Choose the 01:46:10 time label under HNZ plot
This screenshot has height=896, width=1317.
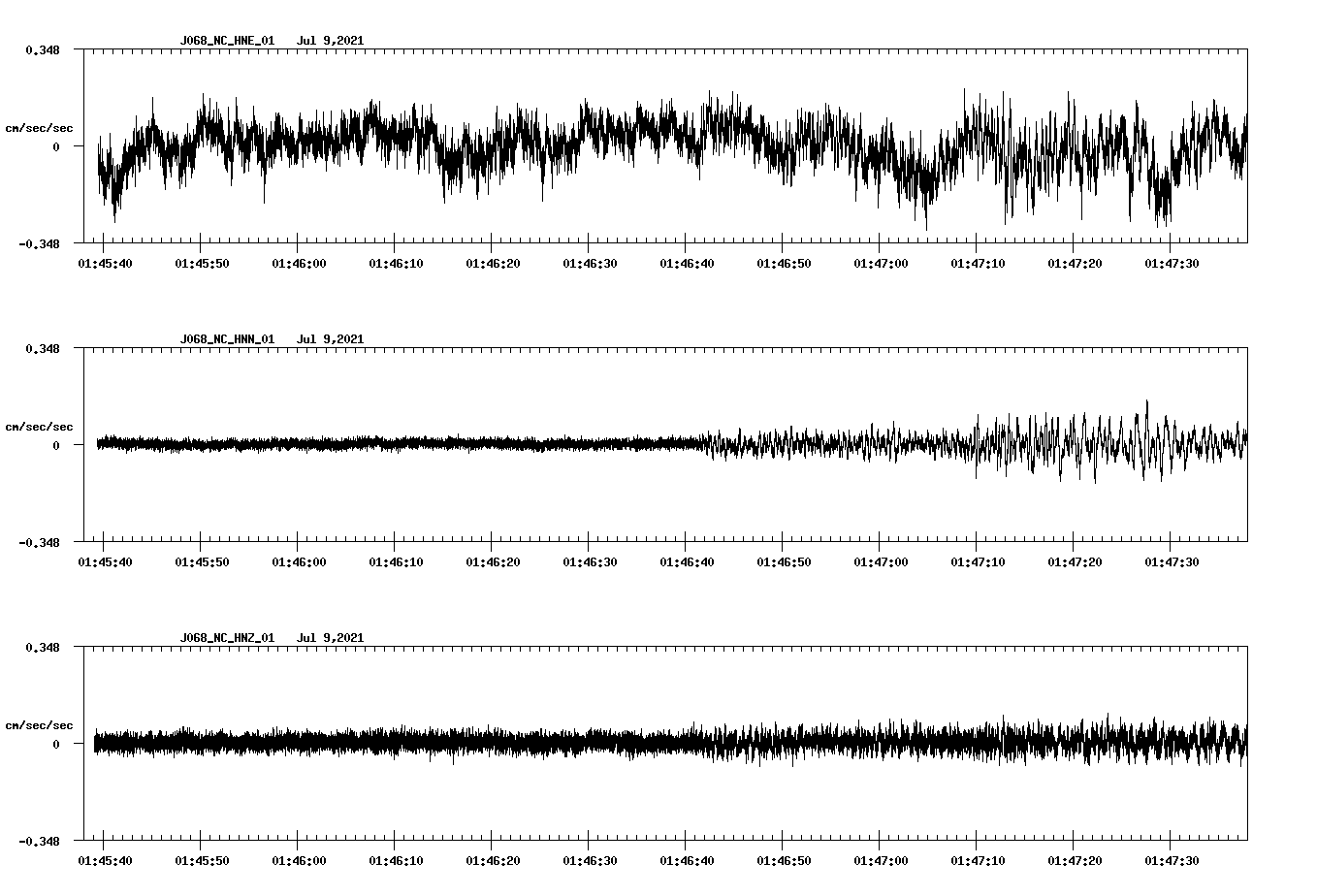tap(396, 861)
